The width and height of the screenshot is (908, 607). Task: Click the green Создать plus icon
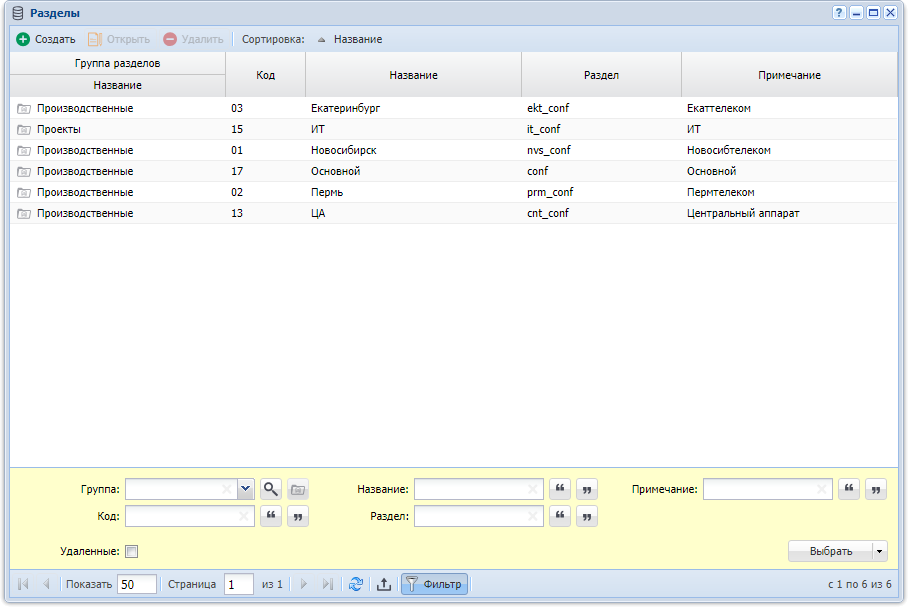(x=23, y=39)
